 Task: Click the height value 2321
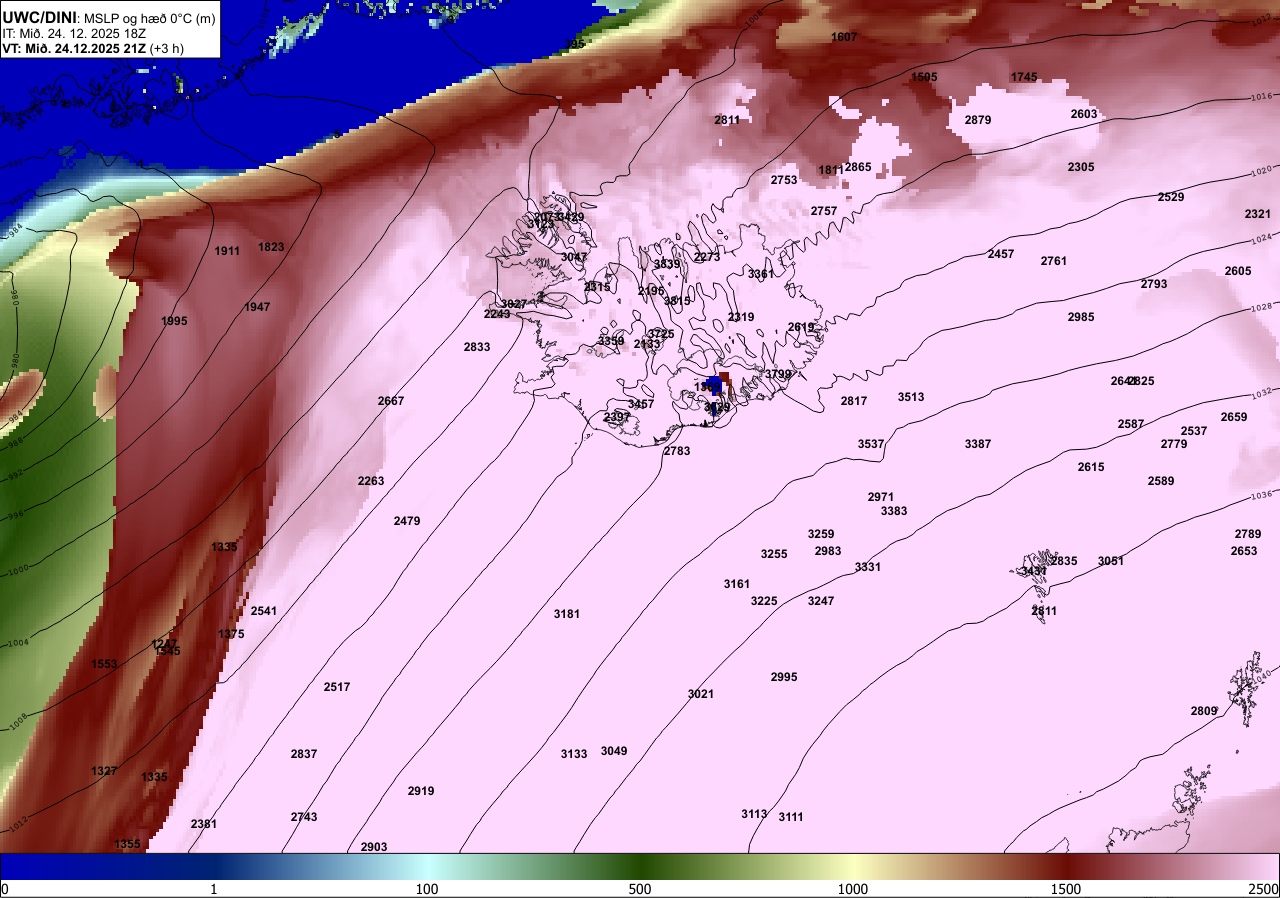[x=1258, y=214]
